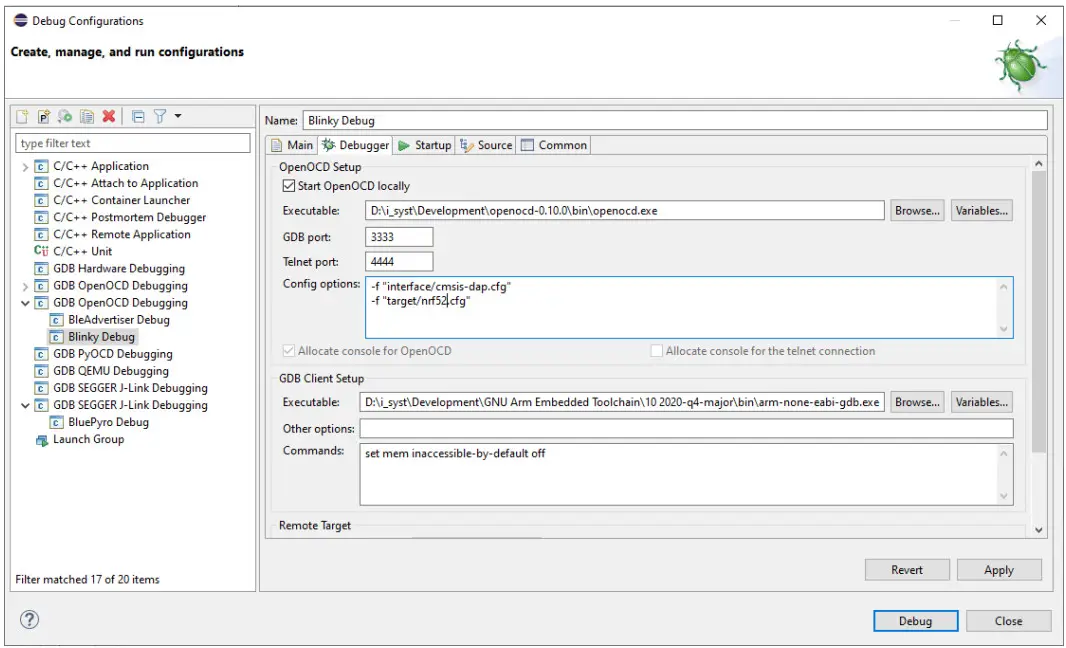The height and width of the screenshot is (648, 1066).
Task: Click OpenOCD Executable path field
Action: pos(624,211)
